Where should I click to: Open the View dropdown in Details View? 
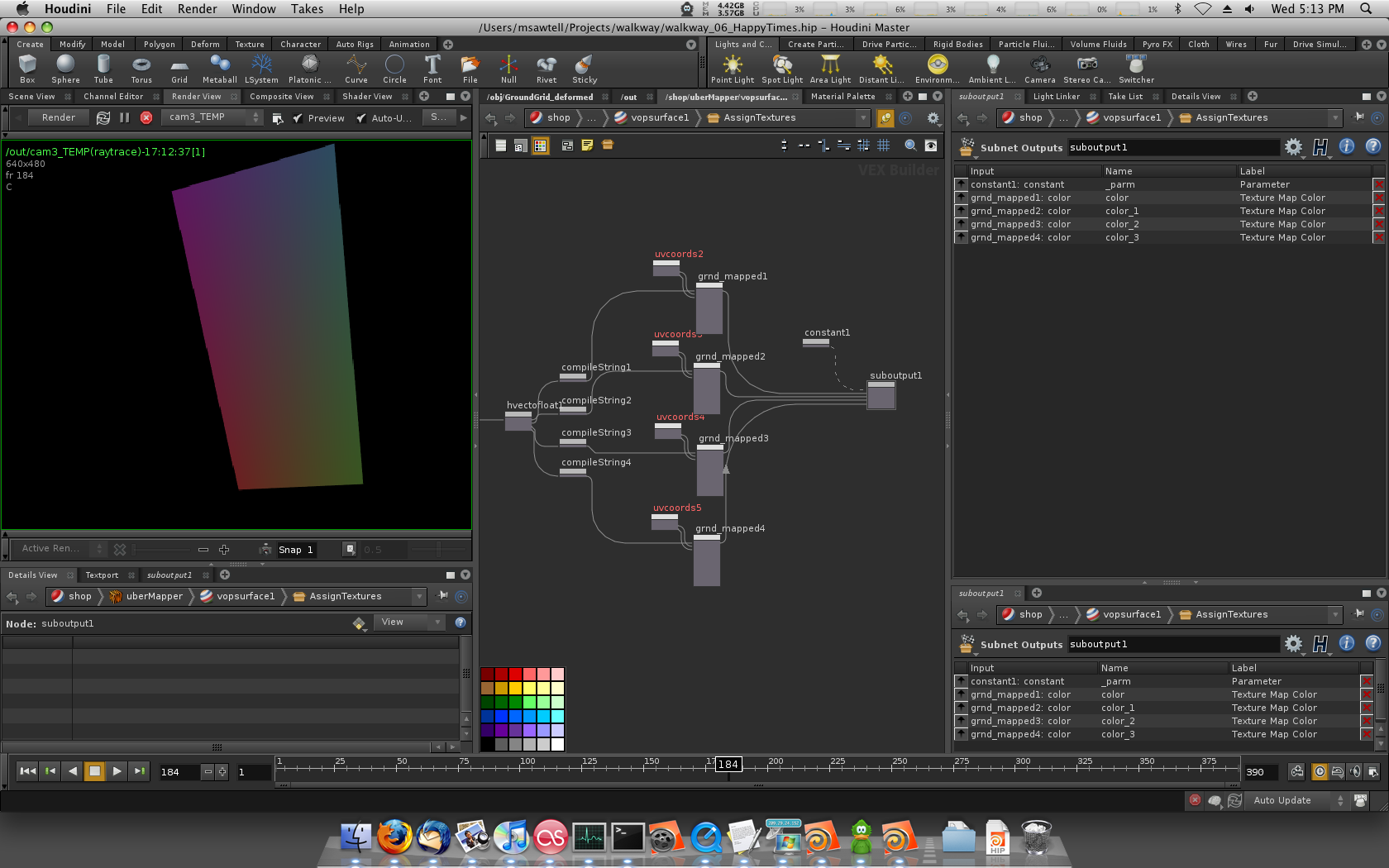[409, 622]
